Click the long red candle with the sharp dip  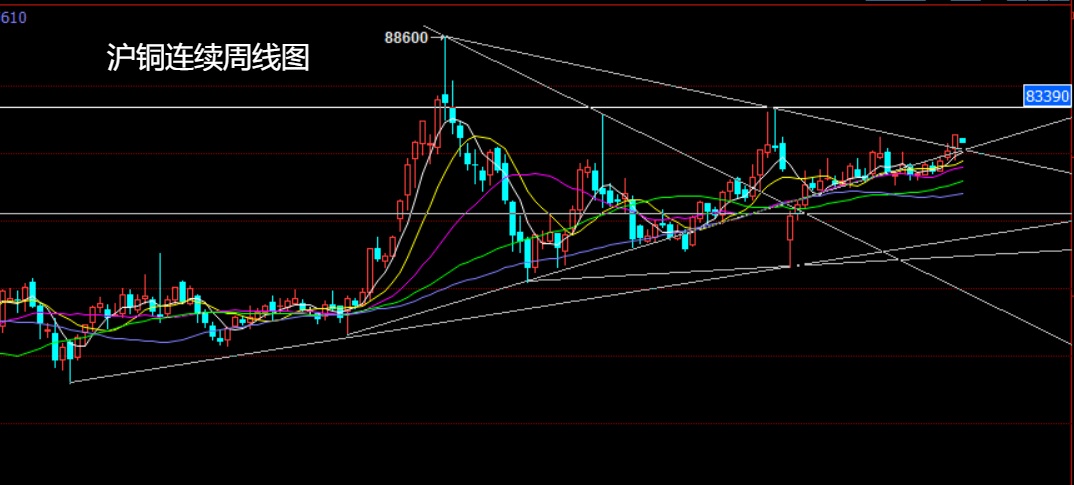coord(791,240)
